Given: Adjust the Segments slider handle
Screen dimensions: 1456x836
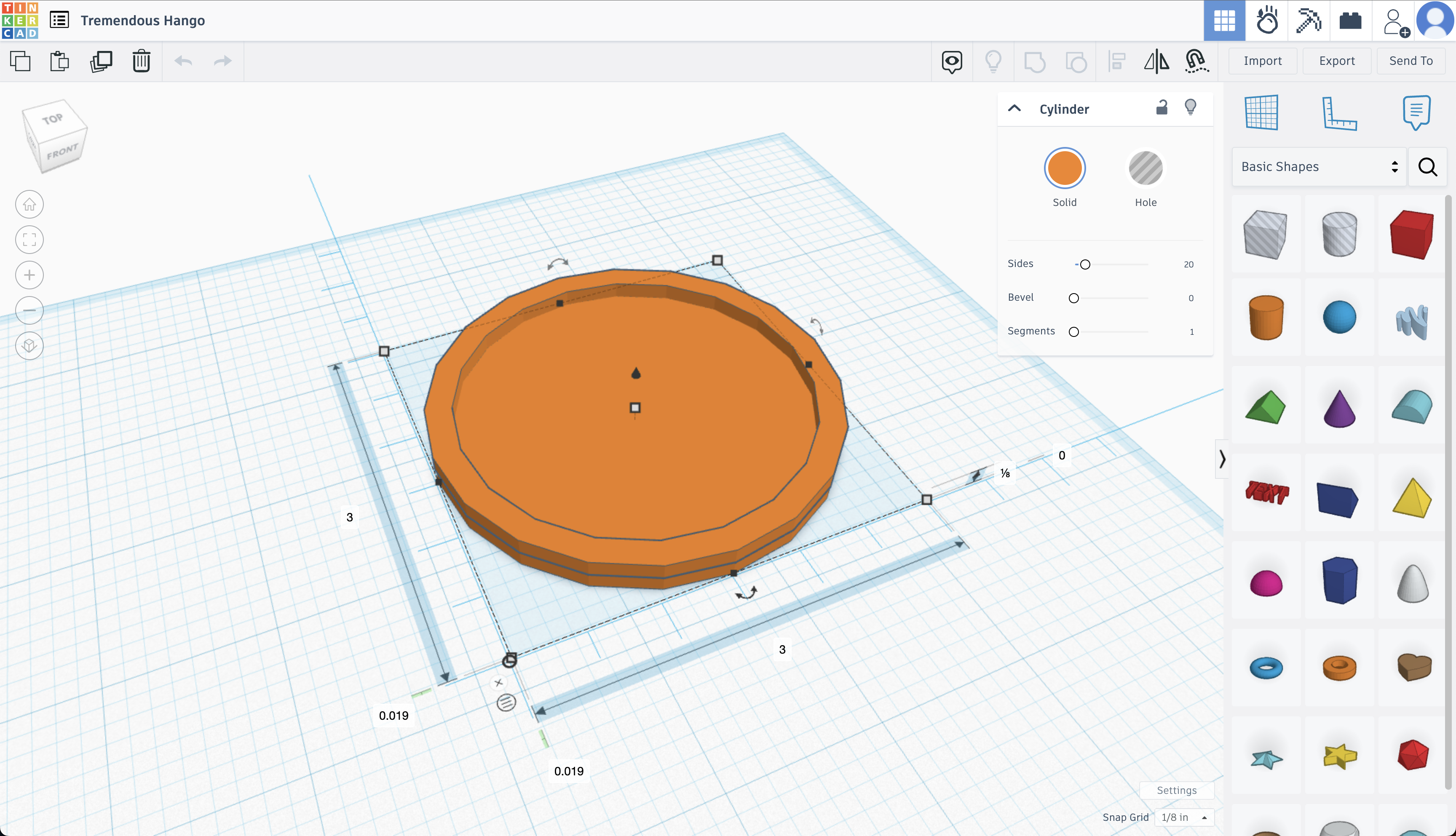Looking at the screenshot, I should pyautogui.click(x=1073, y=332).
